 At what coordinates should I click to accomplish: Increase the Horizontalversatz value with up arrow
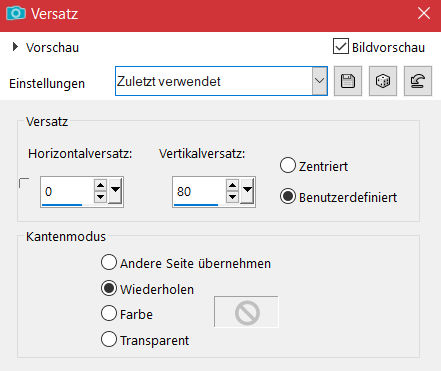(x=100, y=185)
